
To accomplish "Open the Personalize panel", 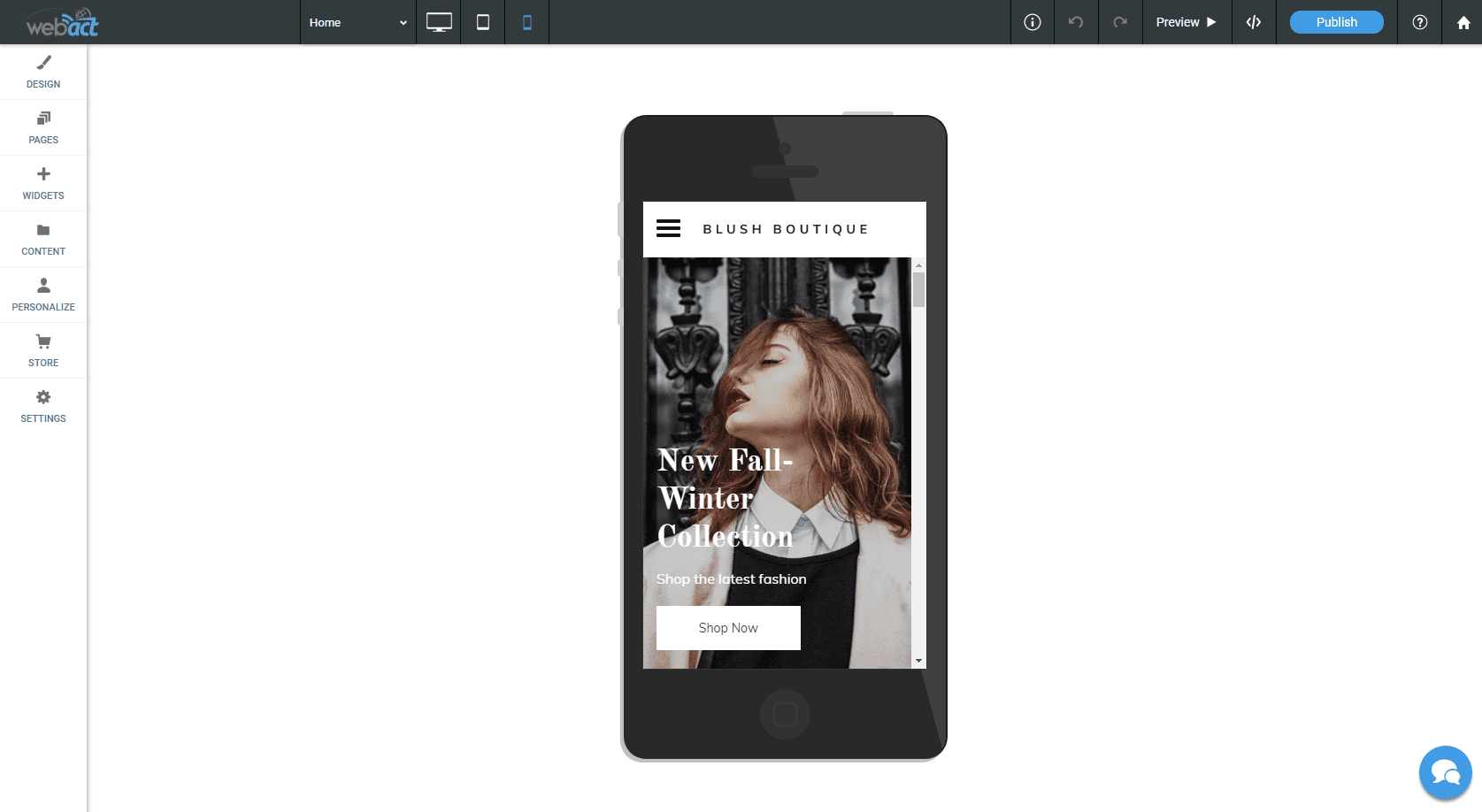I will pos(42,294).
